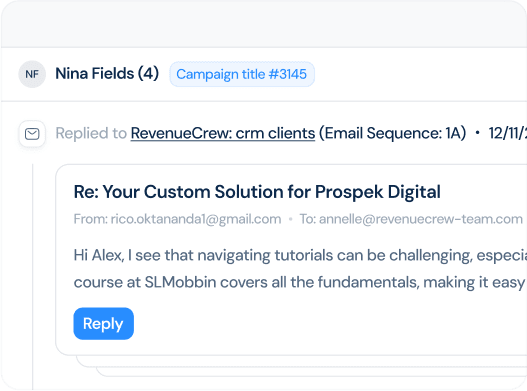Click the Replied to label
This screenshot has height=391, width=527.
click(91, 133)
